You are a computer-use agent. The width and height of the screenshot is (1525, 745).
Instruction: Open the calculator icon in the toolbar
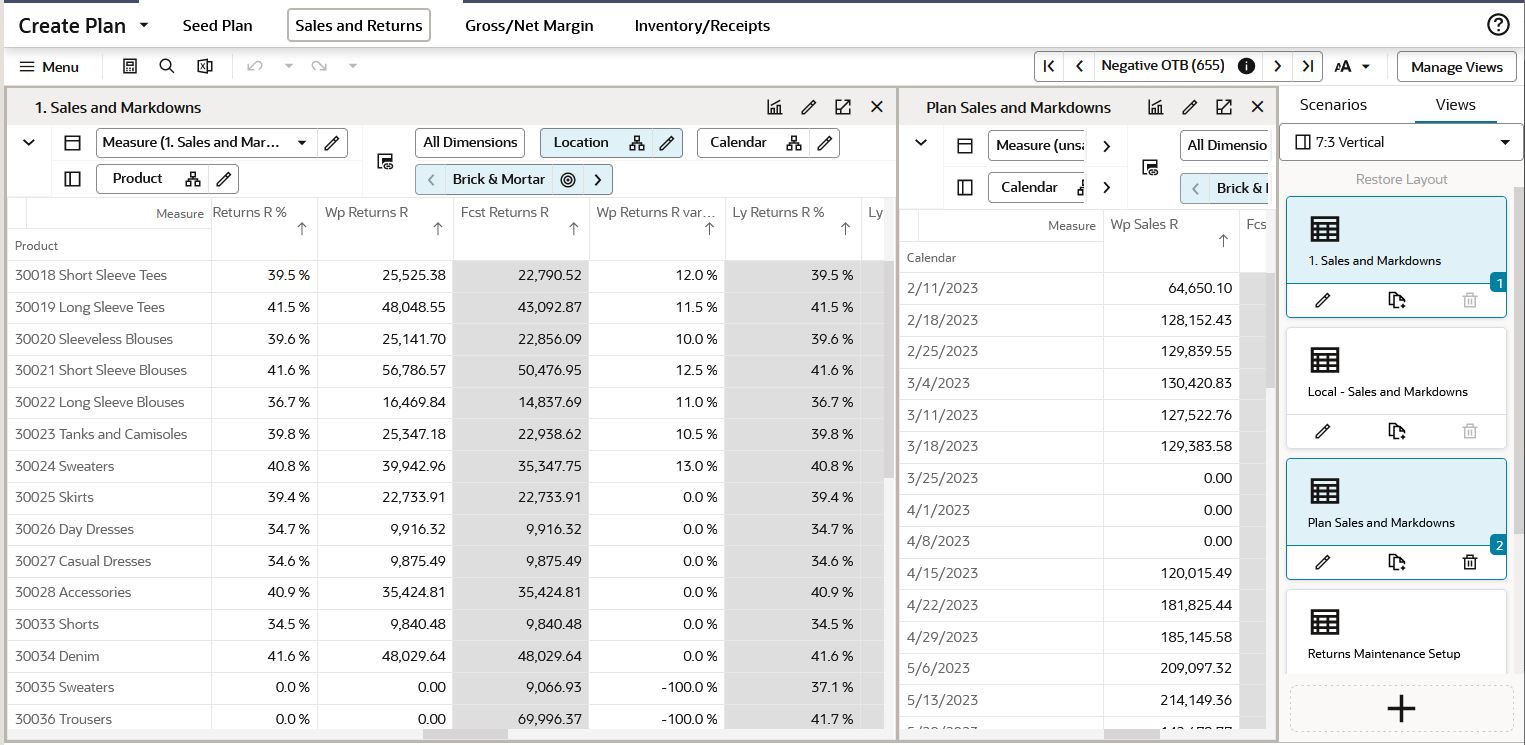tap(130, 66)
